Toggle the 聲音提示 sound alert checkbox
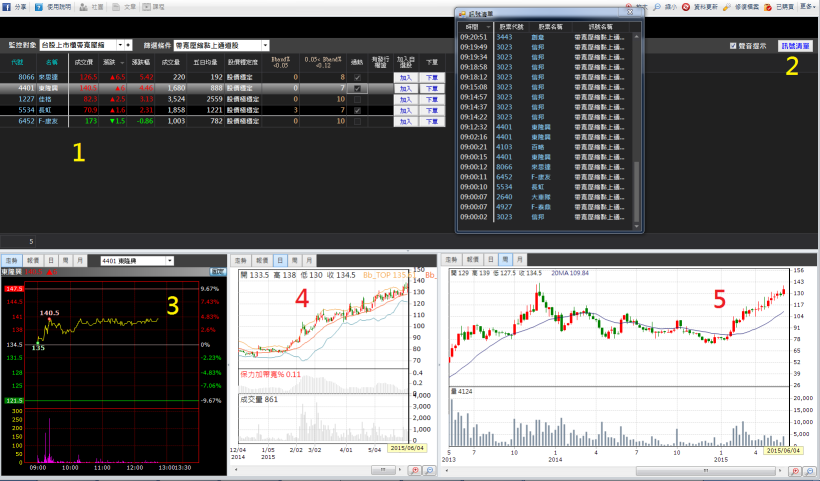Image resolution: width=820 pixels, height=481 pixels. 733,46
